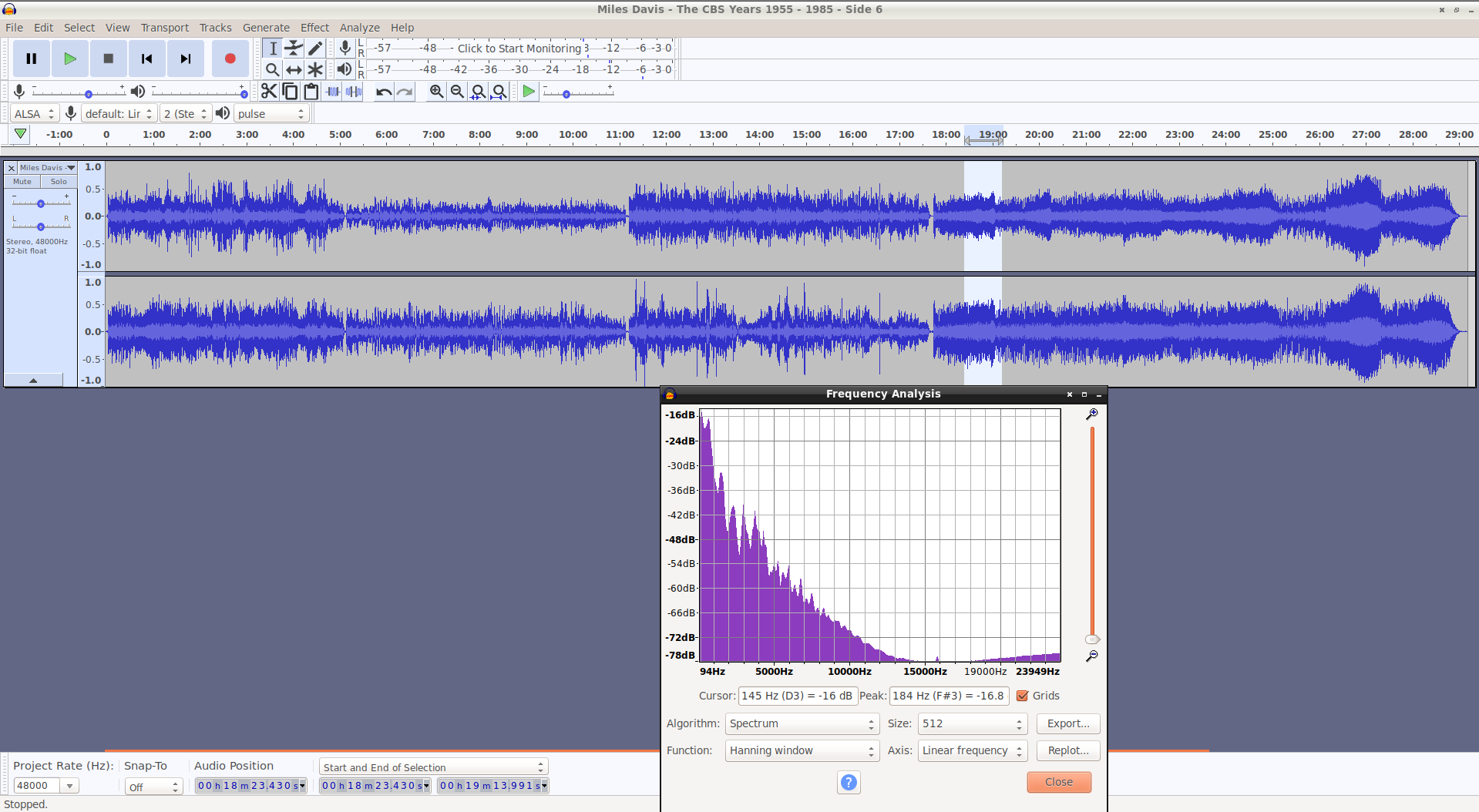
Task: Open the Algorithm Spectrum dropdown
Action: [x=802, y=723]
